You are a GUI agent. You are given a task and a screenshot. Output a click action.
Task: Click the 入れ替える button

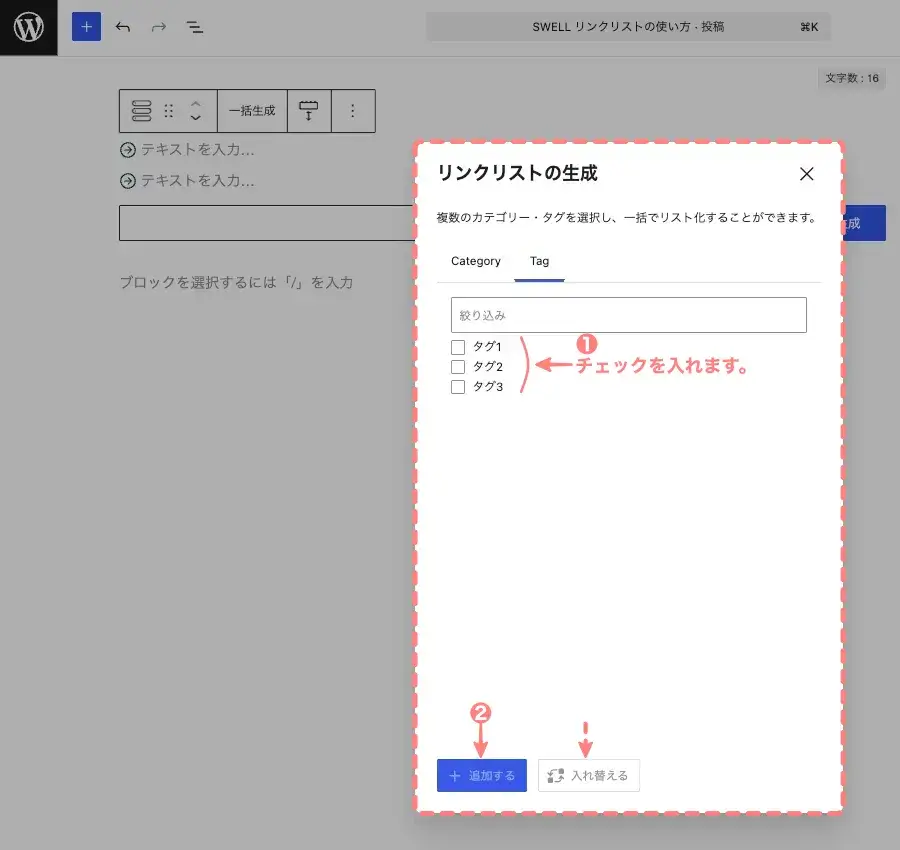589,775
